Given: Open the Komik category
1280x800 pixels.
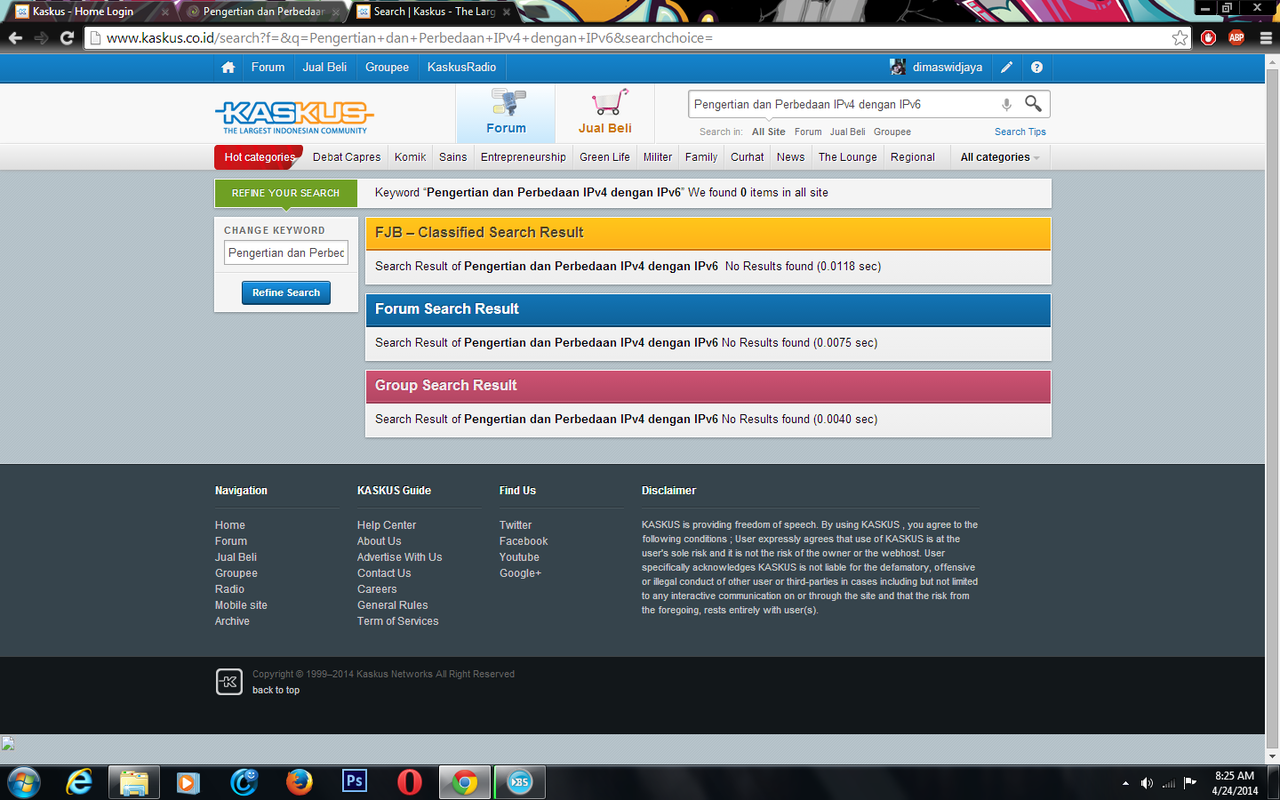Looking at the screenshot, I should click(x=410, y=157).
